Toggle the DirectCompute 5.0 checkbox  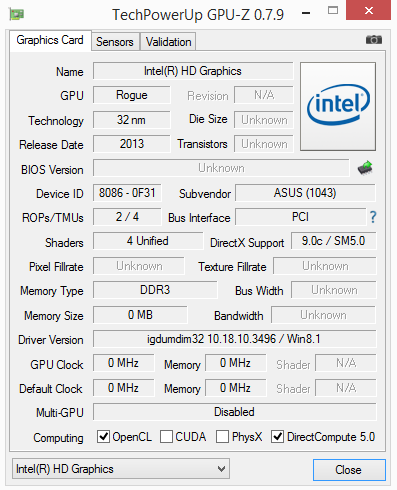pos(277,436)
